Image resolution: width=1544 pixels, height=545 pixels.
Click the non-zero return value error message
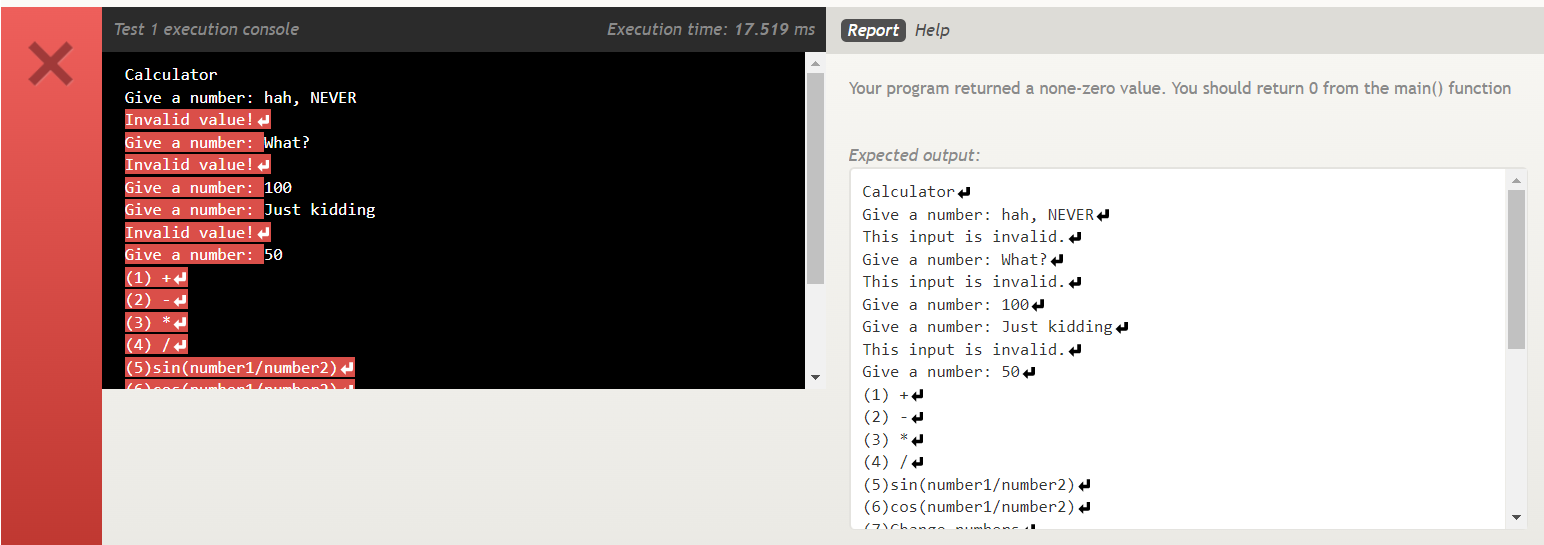(1179, 88)
